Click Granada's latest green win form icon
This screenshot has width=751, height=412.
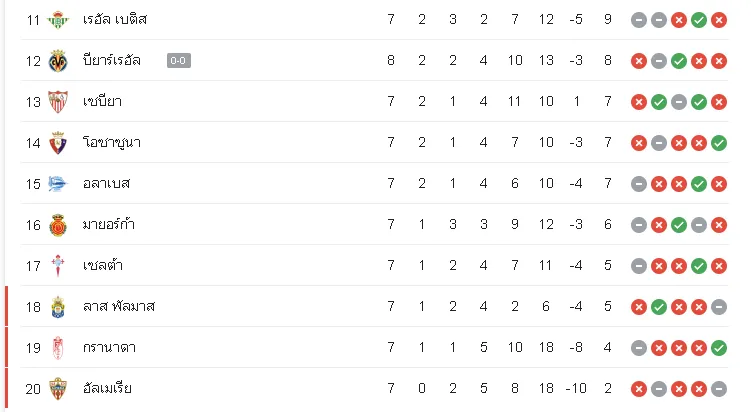[x=719, y=348]
